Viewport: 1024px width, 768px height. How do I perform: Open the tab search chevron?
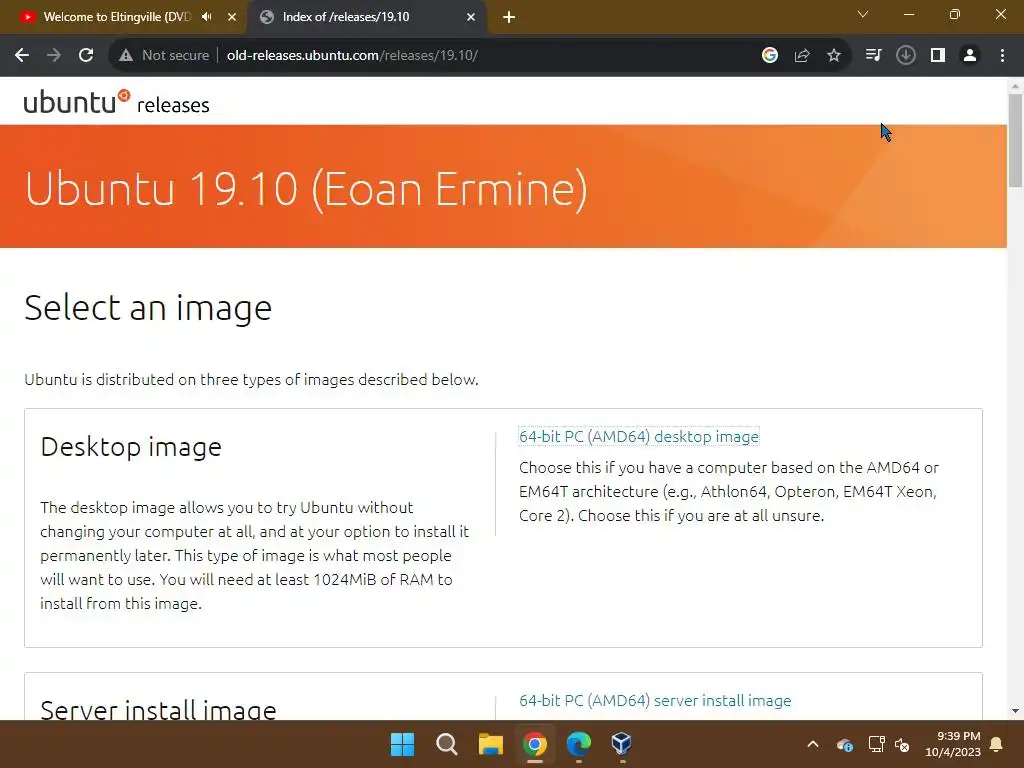(863, 14)
